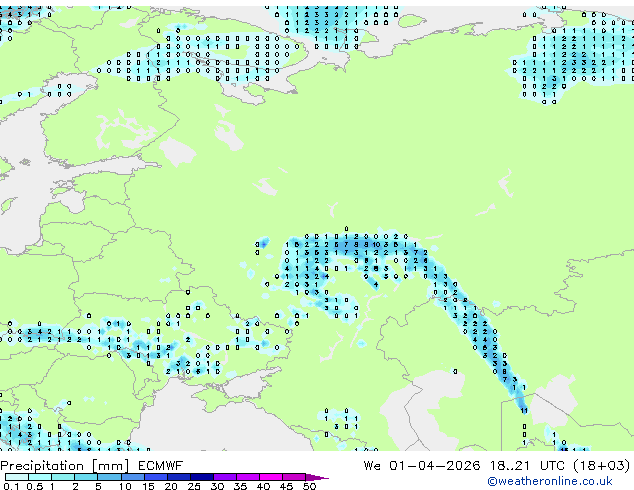This screenshot has width=634, height=490.
Task: Click the legend value '45'
Action: [286, 486]
